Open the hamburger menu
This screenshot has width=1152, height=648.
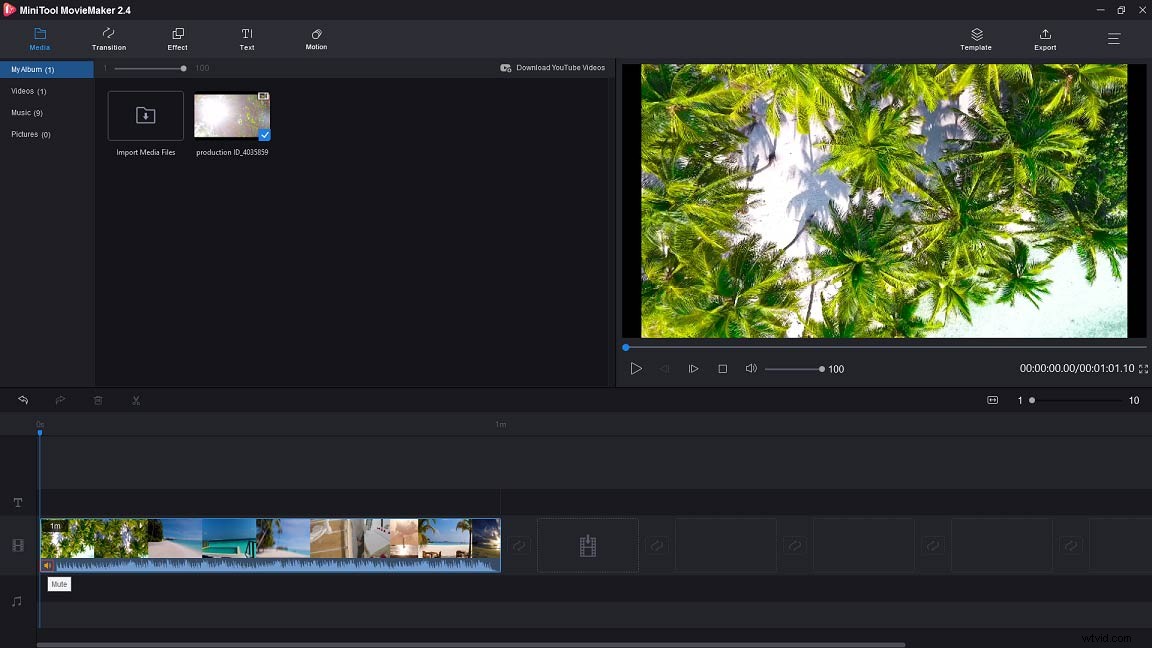coord(1113,39)
